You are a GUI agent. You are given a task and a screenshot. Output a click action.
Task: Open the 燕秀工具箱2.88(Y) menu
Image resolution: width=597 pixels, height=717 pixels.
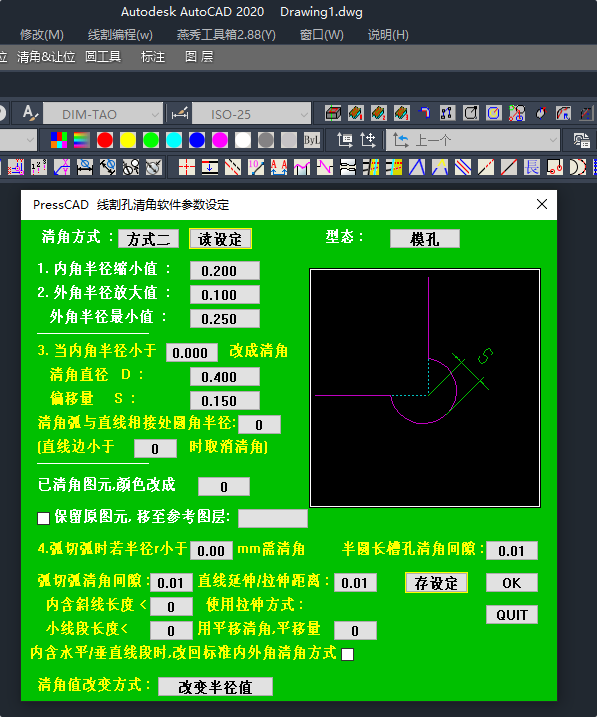coord(226,35)
